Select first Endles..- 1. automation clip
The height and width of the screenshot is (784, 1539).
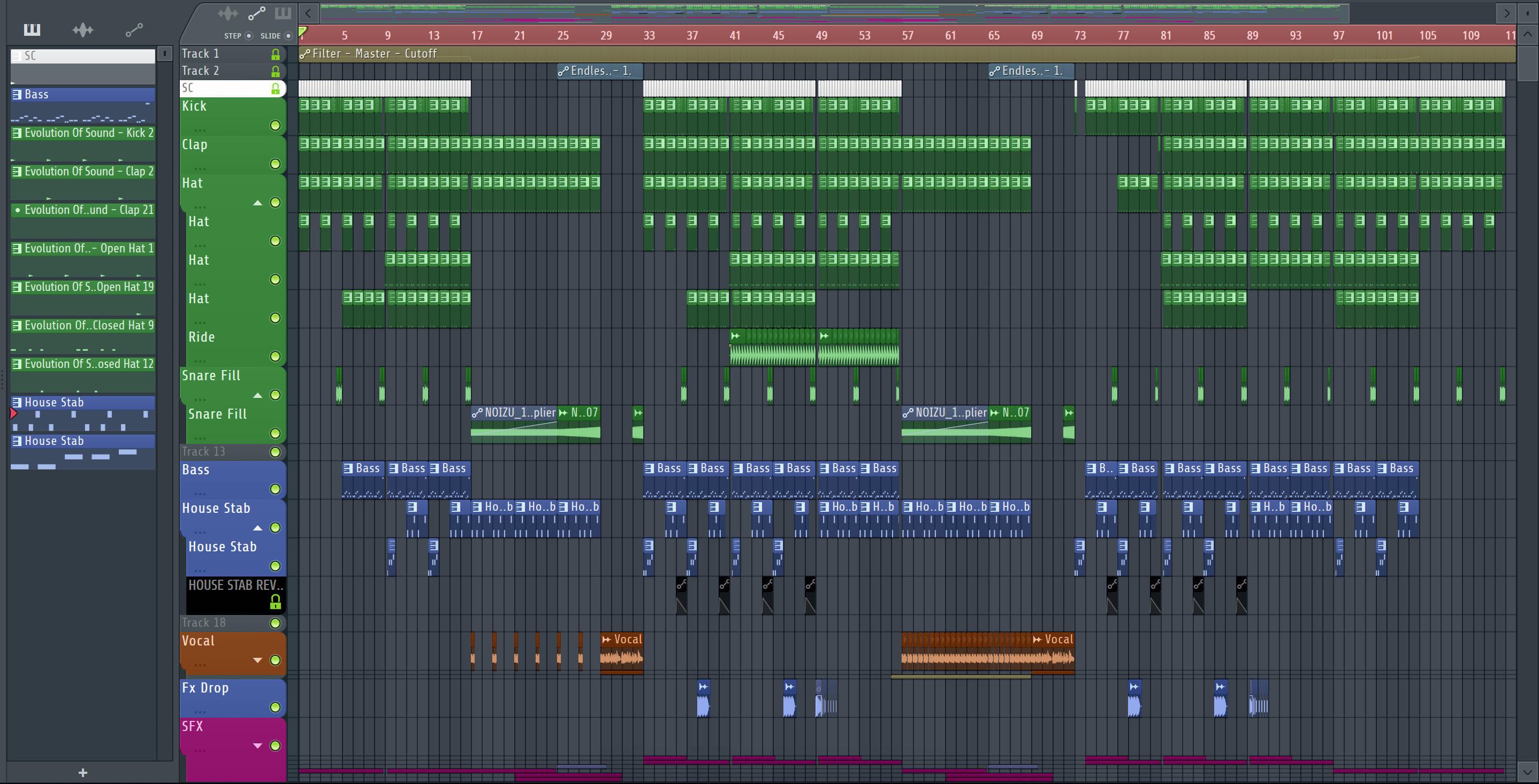(600, 71)
